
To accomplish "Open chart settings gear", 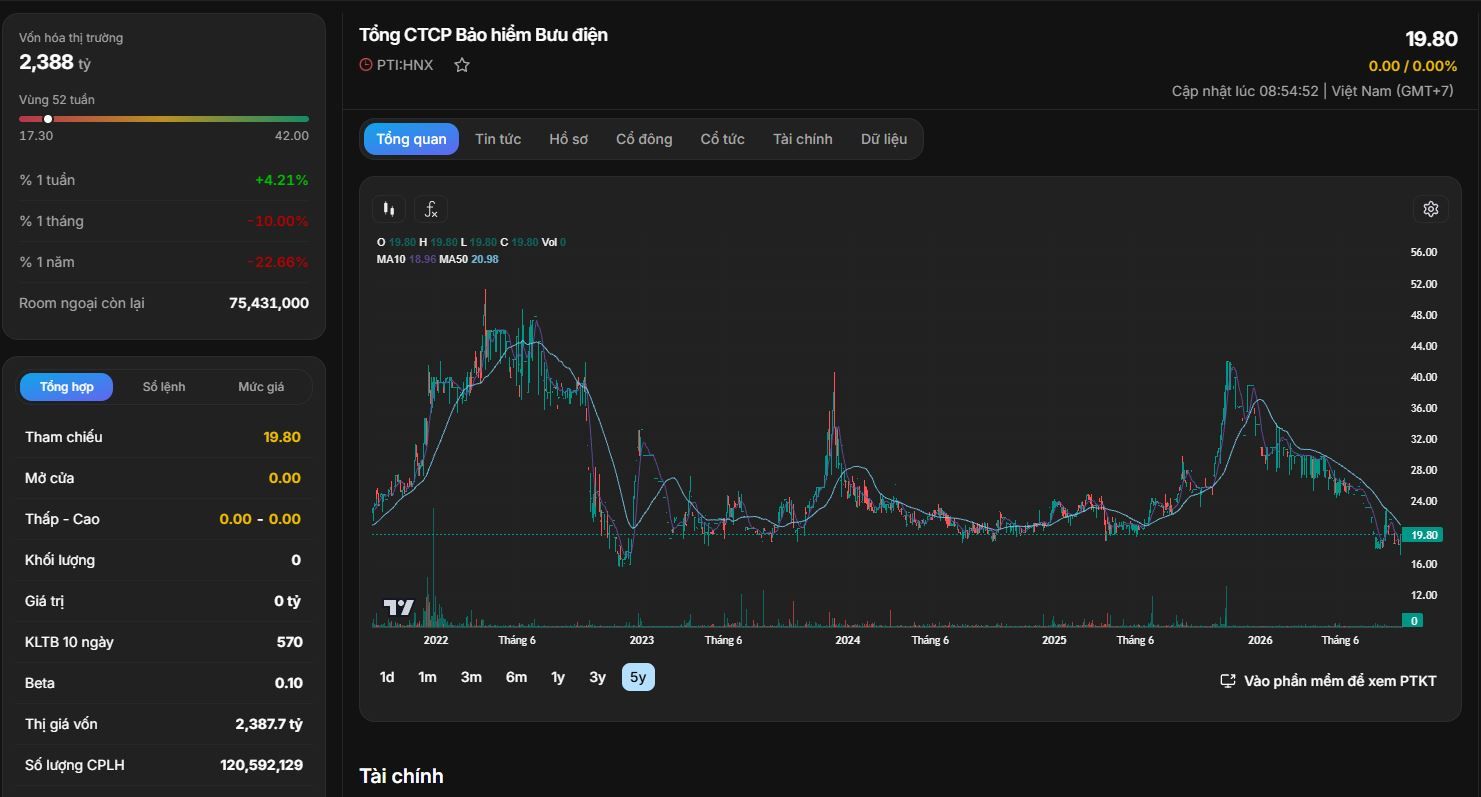I will 1431,209.
